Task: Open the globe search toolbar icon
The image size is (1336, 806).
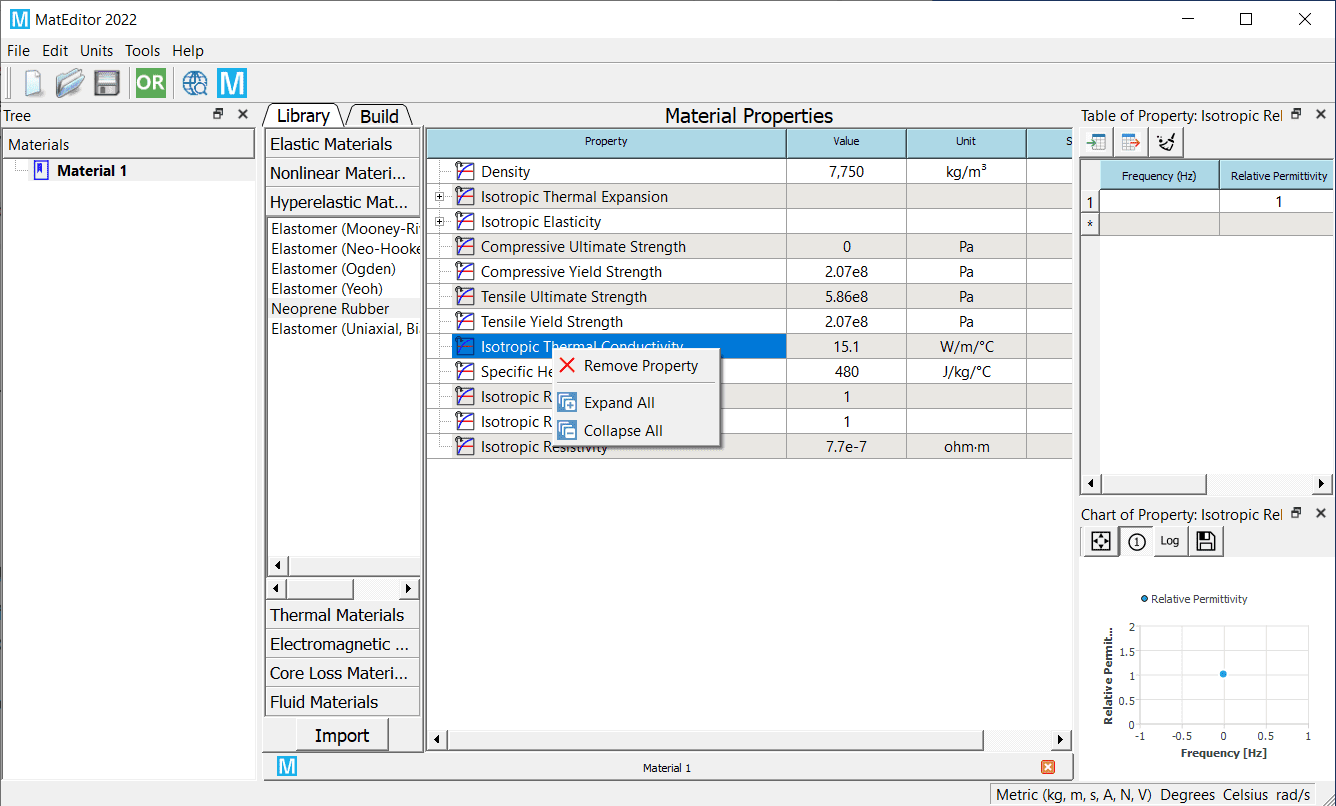Action: pos(195,83)
